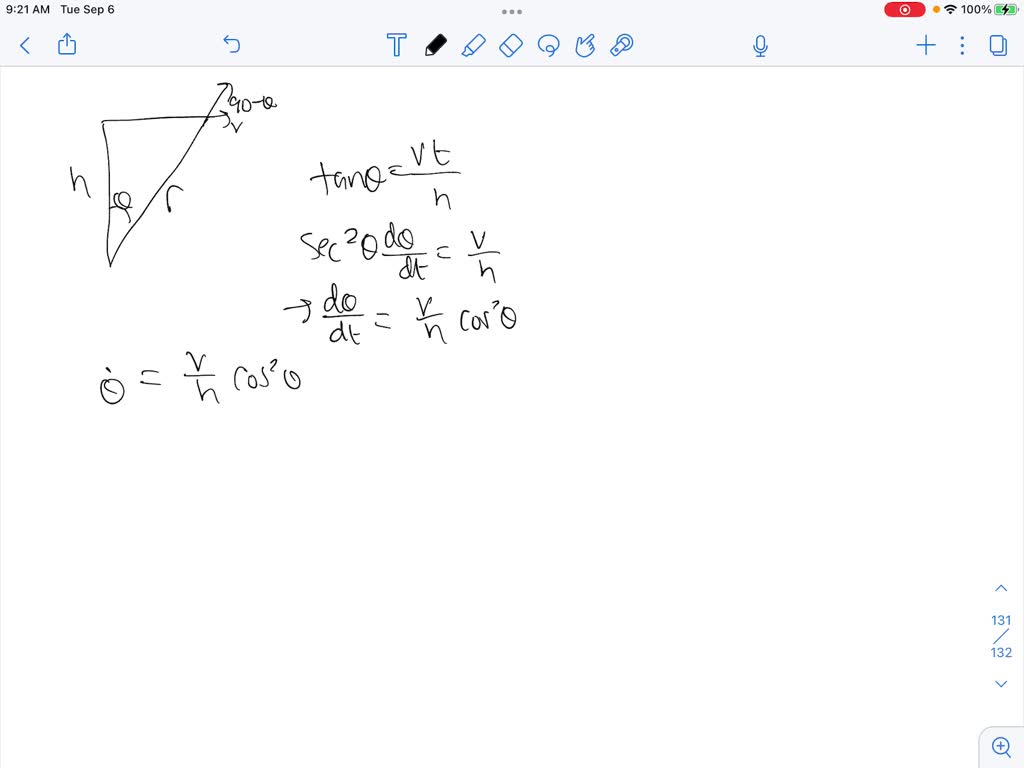Navigate to the previous page with up chevron
1024x768 pixels.
(1001, 587)
